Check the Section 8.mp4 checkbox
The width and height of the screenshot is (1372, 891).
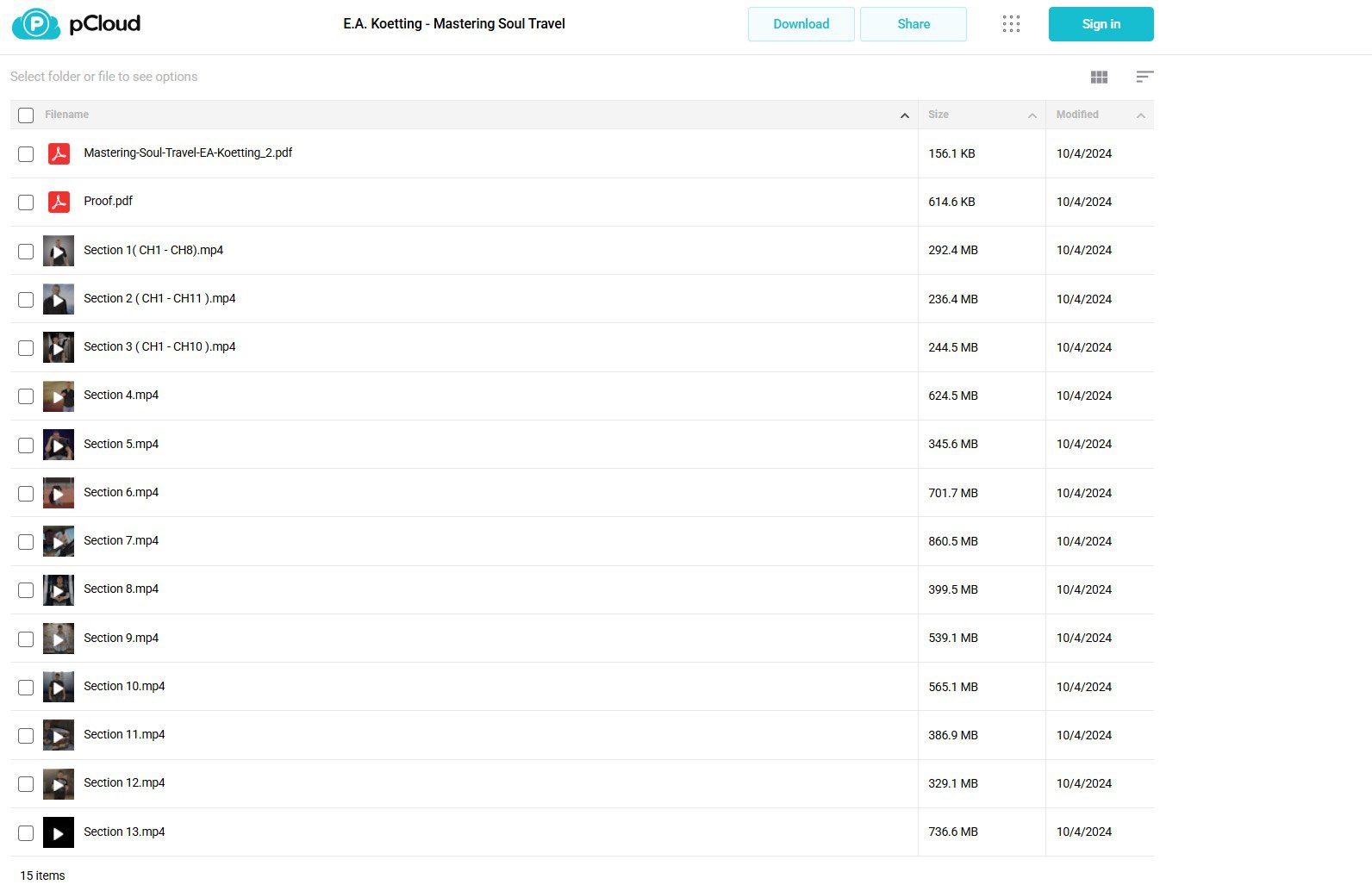point(26,590)
